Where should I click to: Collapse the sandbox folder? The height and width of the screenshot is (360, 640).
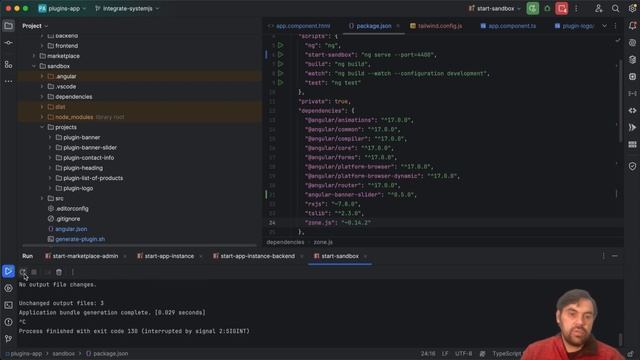[34, 66]
